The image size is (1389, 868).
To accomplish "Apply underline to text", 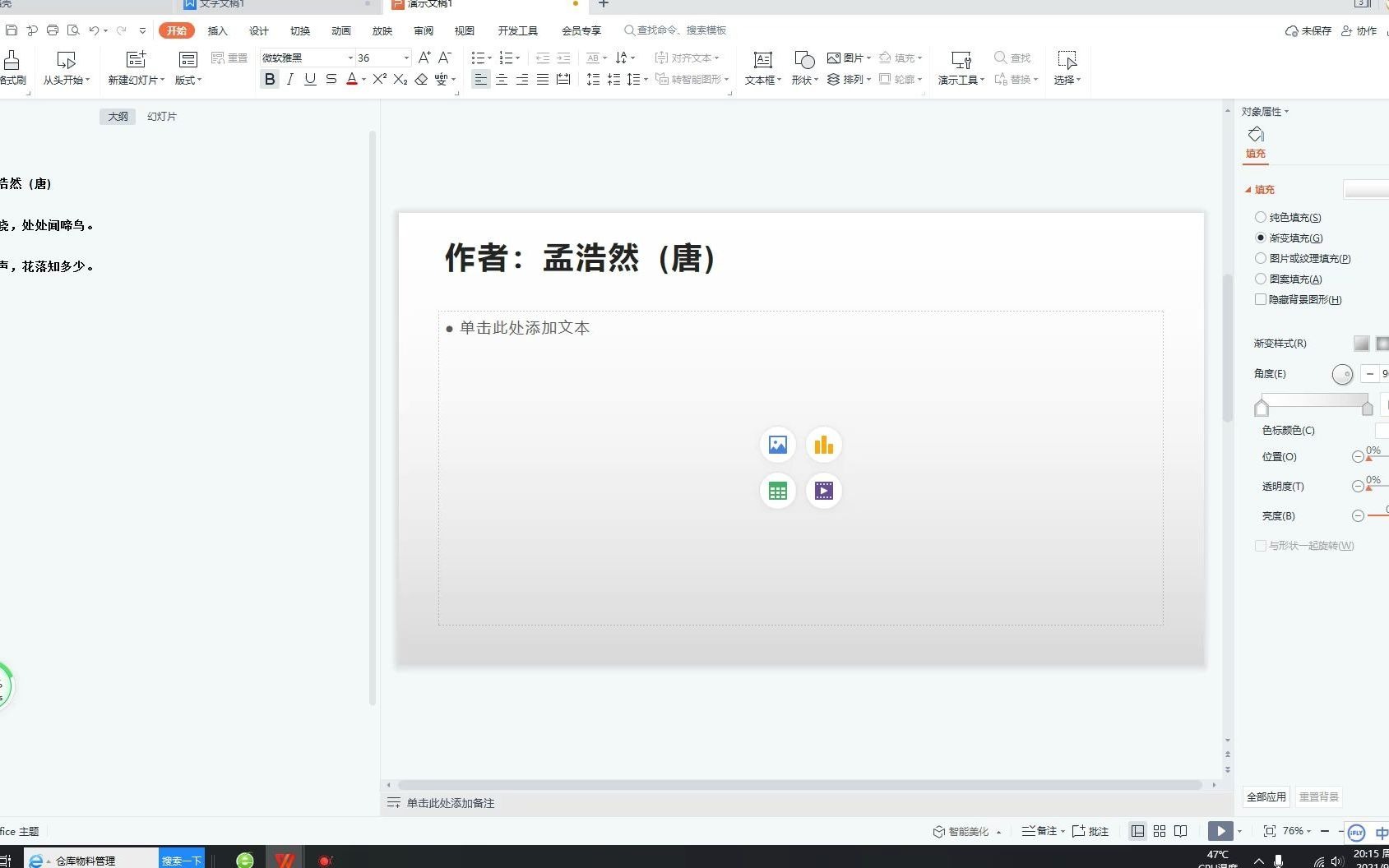I will tap(310, 79).
